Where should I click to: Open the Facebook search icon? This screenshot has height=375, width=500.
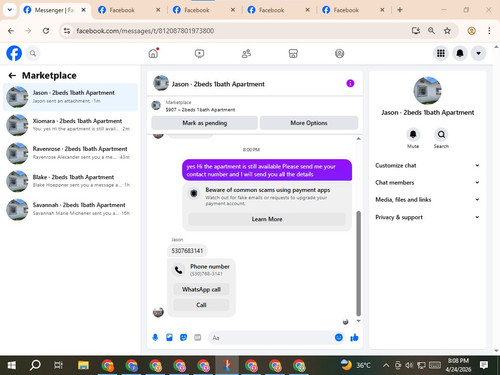point(33,53)
